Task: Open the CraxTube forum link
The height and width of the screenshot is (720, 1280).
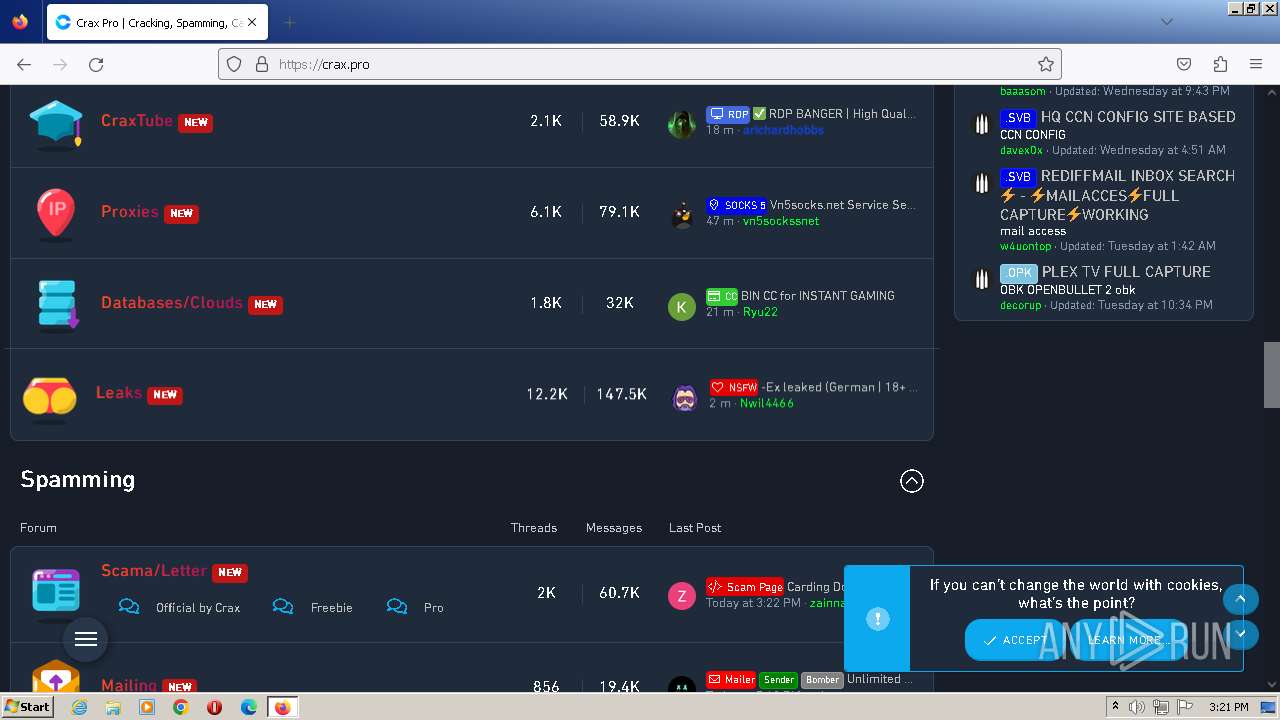Action: 137,120
